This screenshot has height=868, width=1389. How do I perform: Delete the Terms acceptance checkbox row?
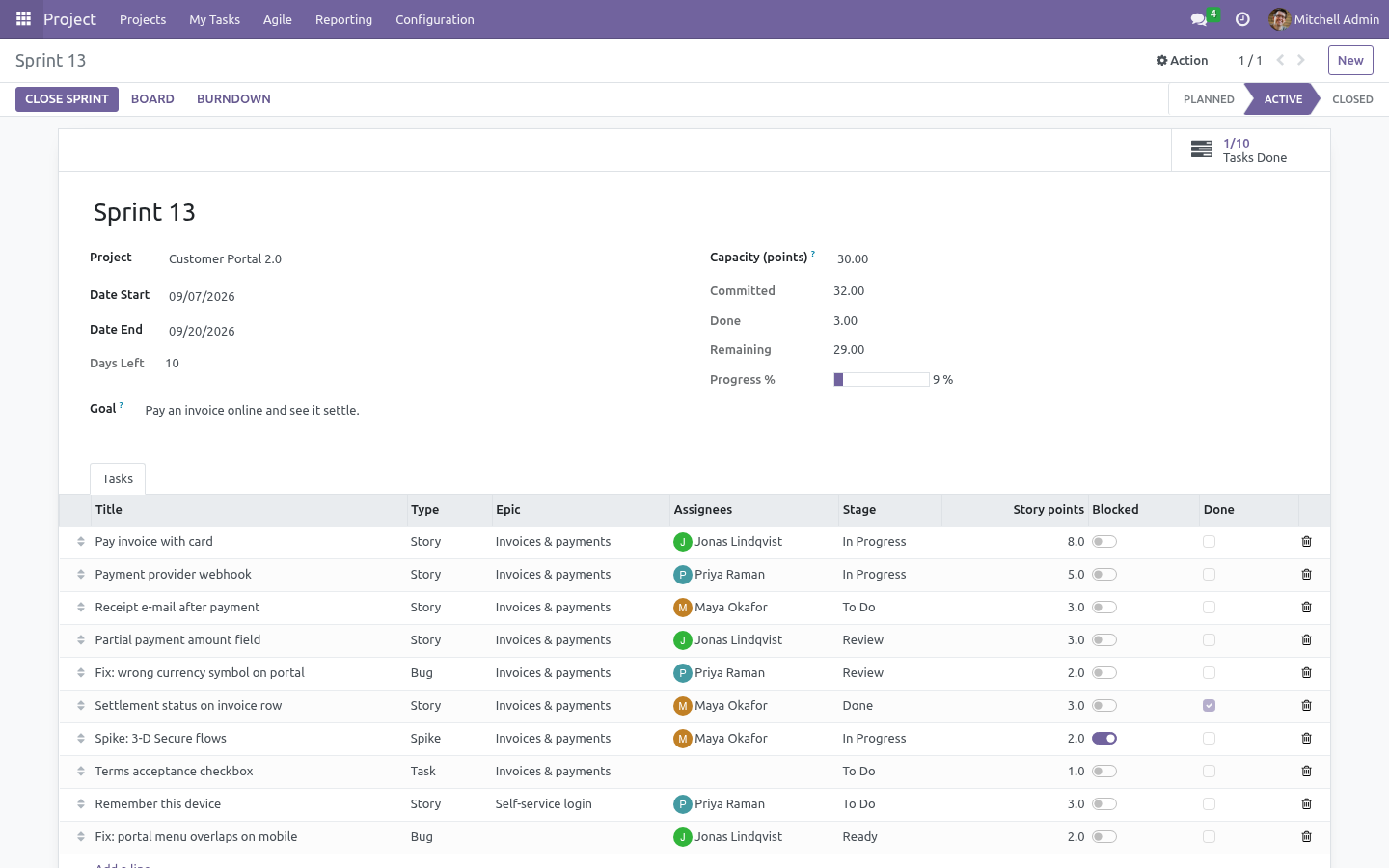[x=1306, y=772]
